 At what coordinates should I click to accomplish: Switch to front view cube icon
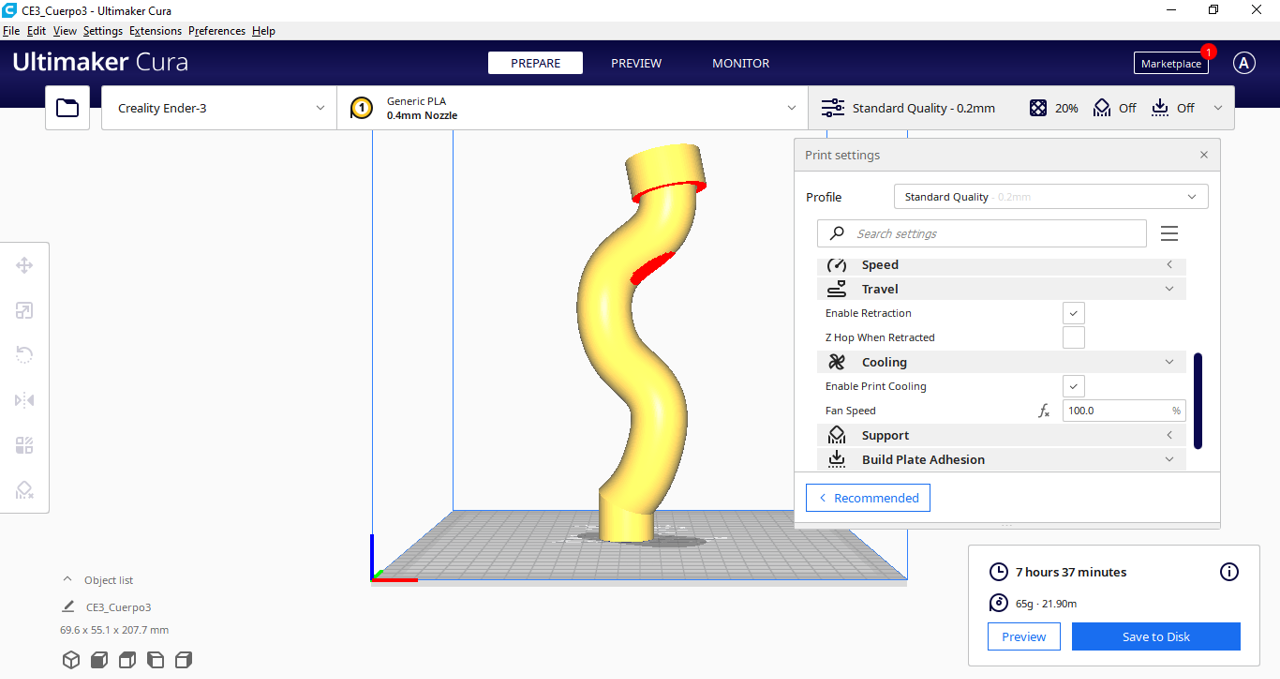pyautogui.click(x=99, y=660)
